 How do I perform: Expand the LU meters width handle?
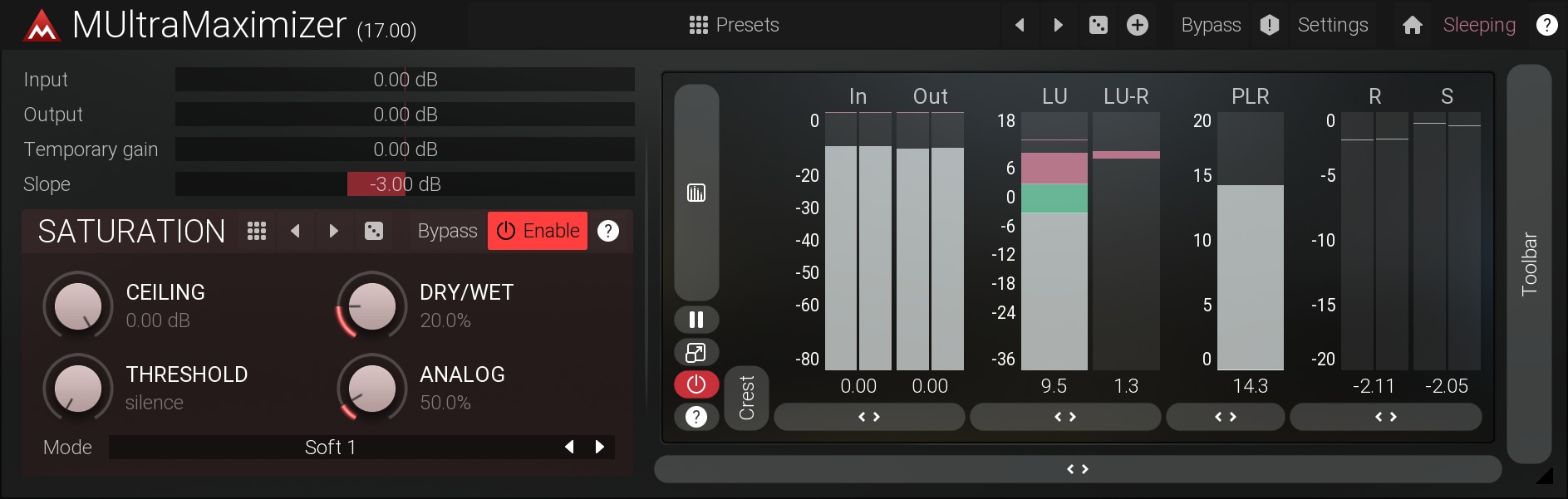click(1065, 417)
